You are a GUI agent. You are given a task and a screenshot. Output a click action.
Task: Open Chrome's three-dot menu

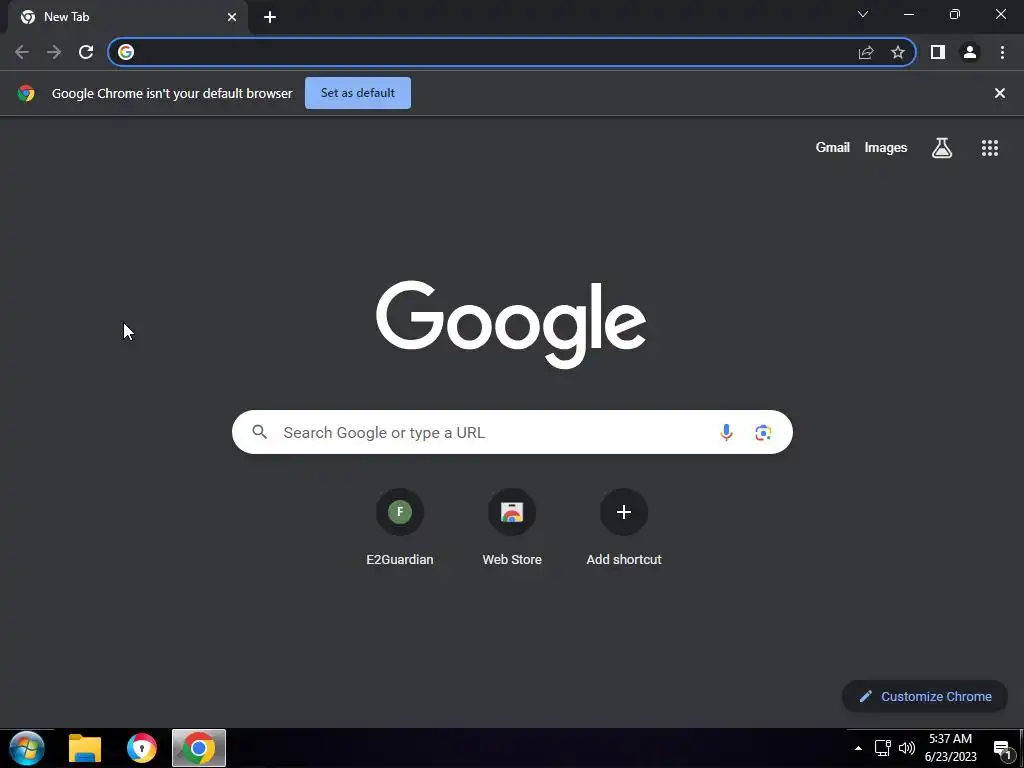click(x=1002, y=52)
